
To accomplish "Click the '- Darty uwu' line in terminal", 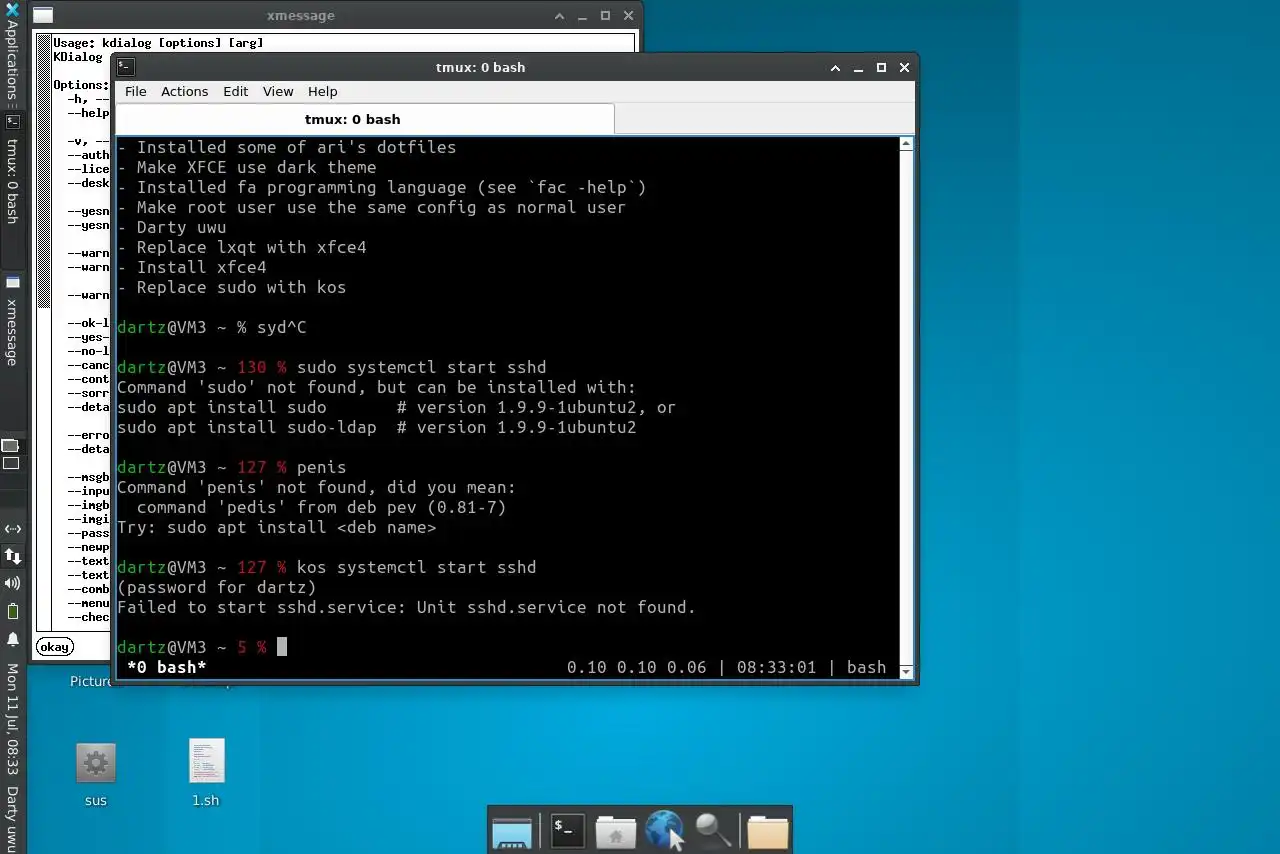I will point(172,227).
